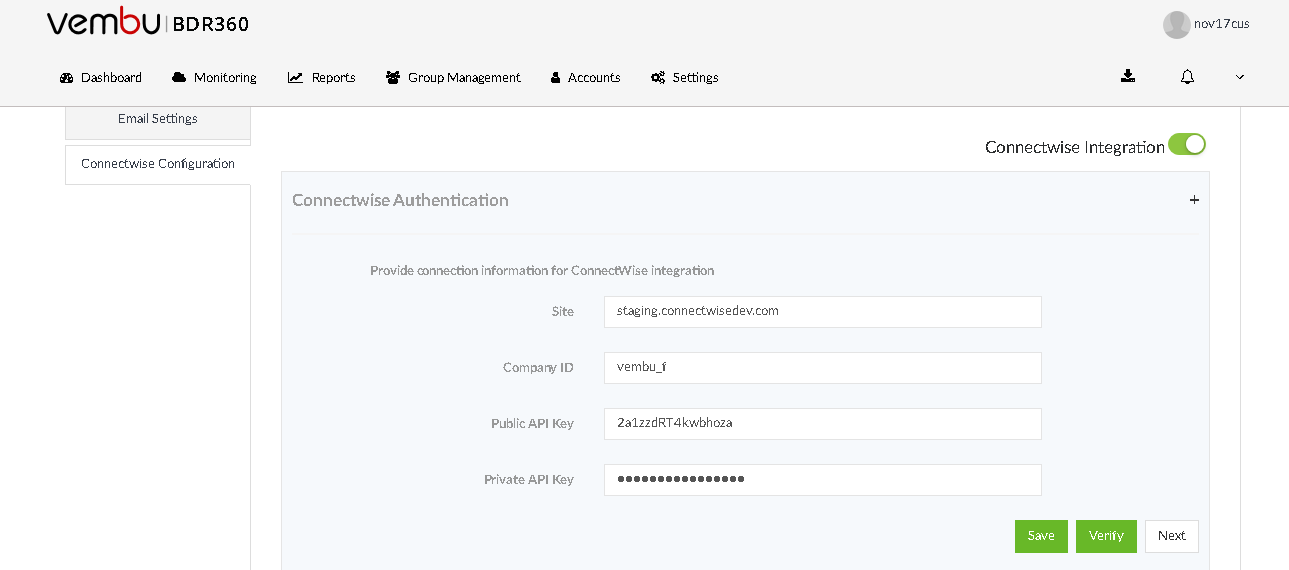
Task: Select the Email Settings tab
Action: (158, 120)
